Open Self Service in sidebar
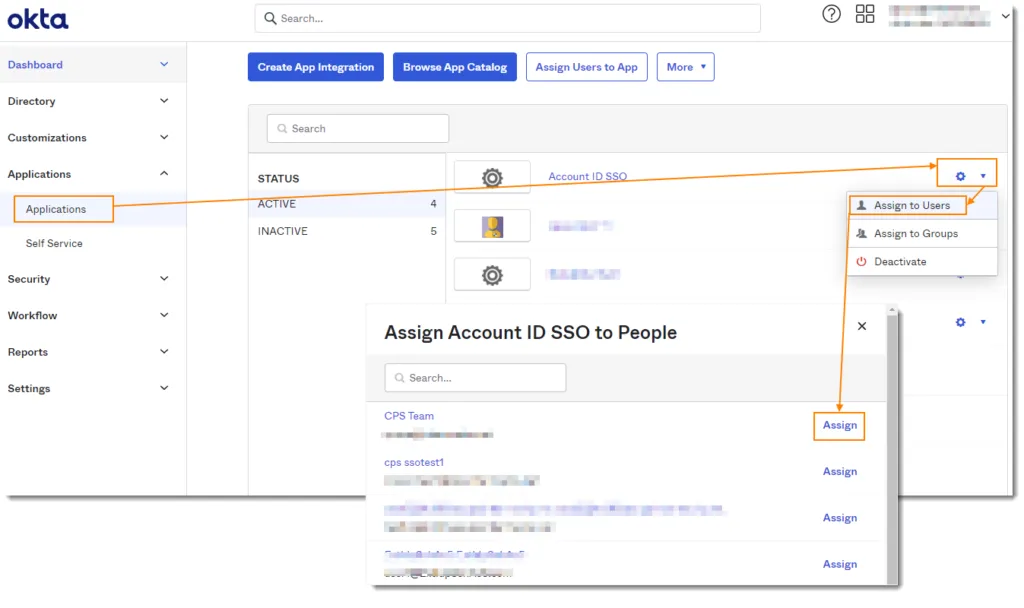 click(x=54, y=243)
